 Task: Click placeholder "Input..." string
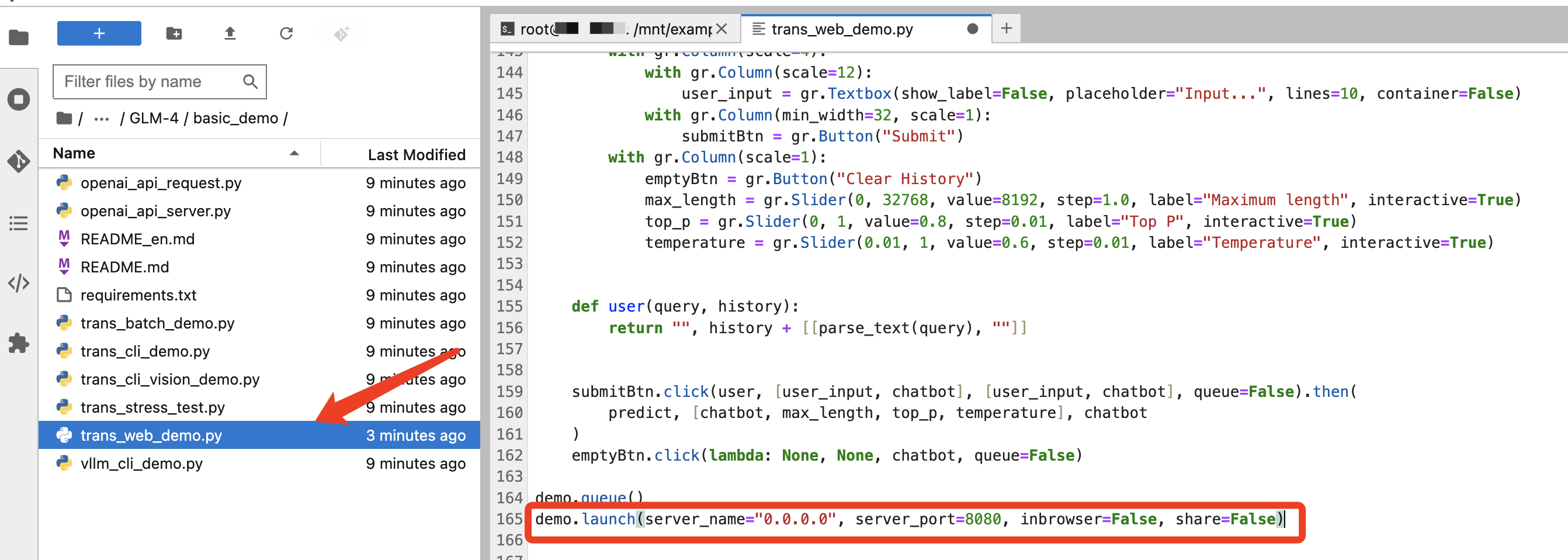(1220, 93)
